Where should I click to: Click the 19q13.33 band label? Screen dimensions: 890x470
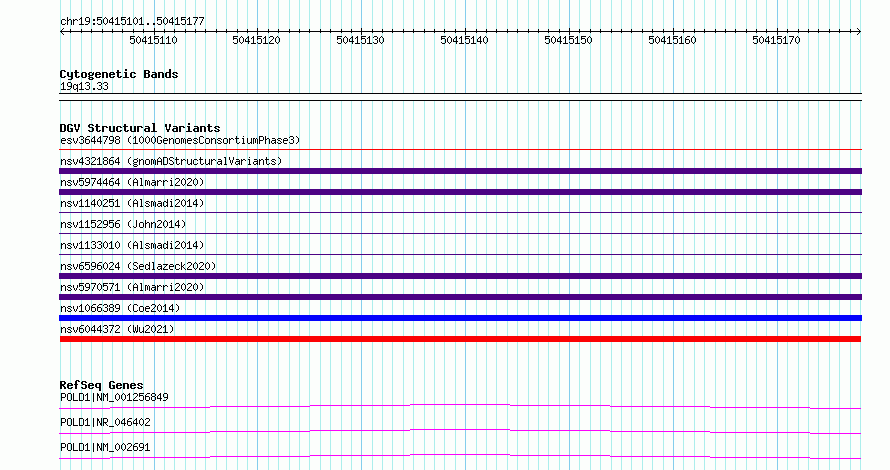84,86
